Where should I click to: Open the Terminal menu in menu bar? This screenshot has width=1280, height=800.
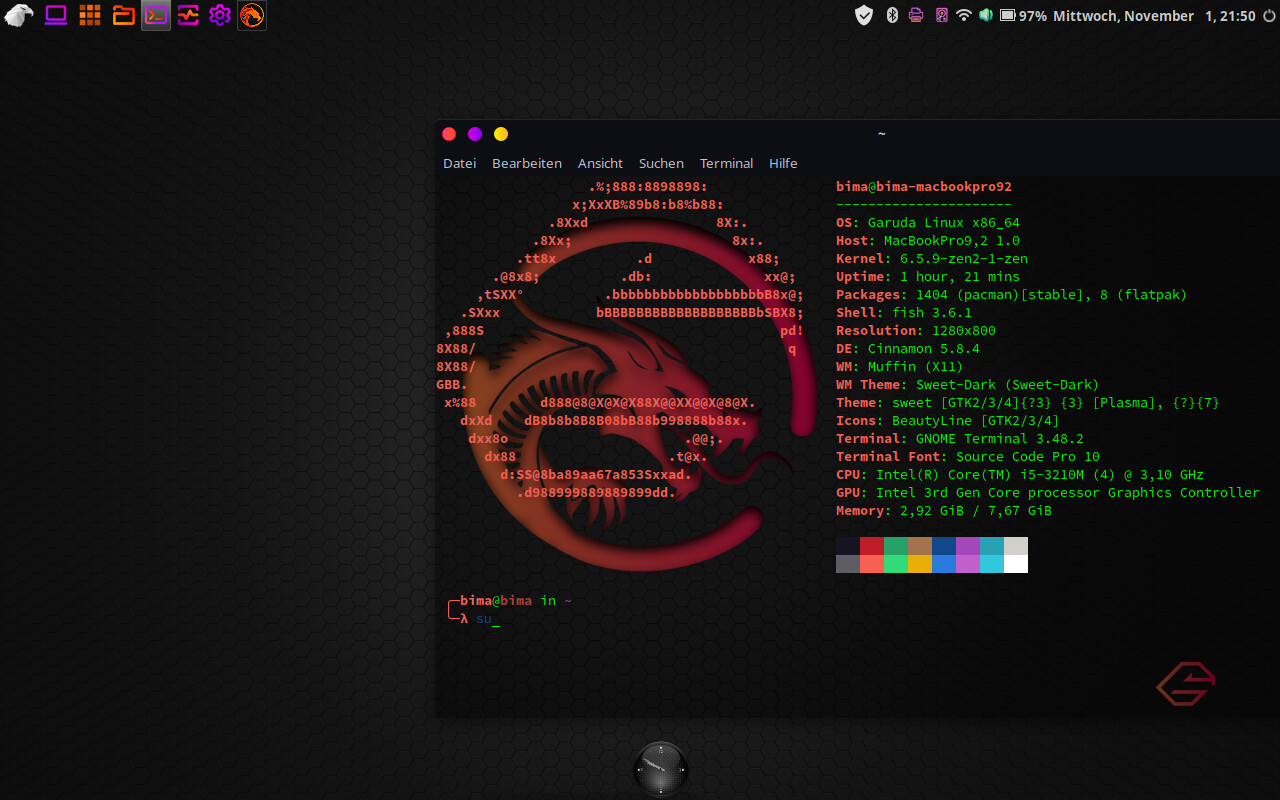(x=727, y=163)
